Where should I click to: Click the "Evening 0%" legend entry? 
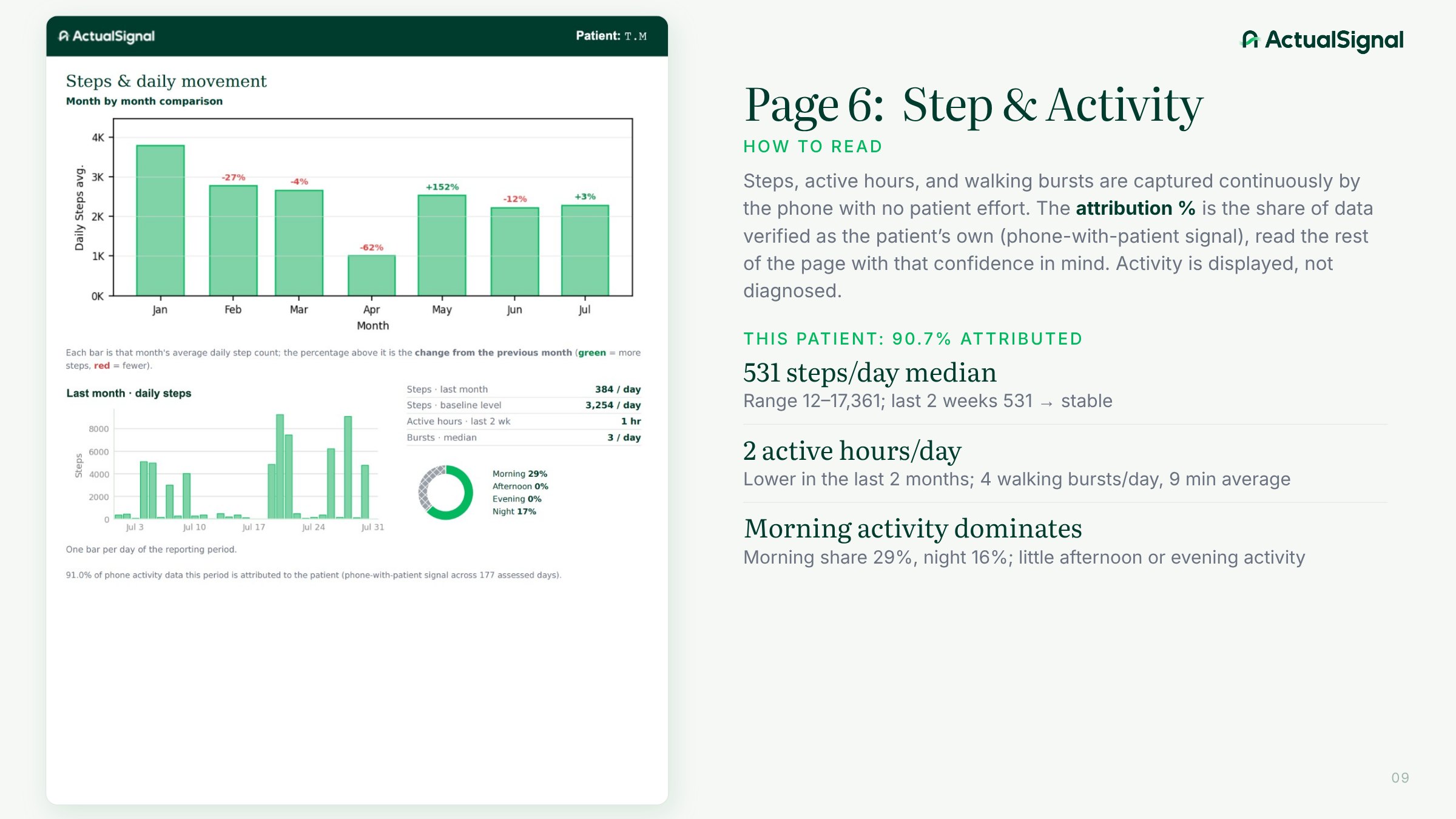[517, 499]
